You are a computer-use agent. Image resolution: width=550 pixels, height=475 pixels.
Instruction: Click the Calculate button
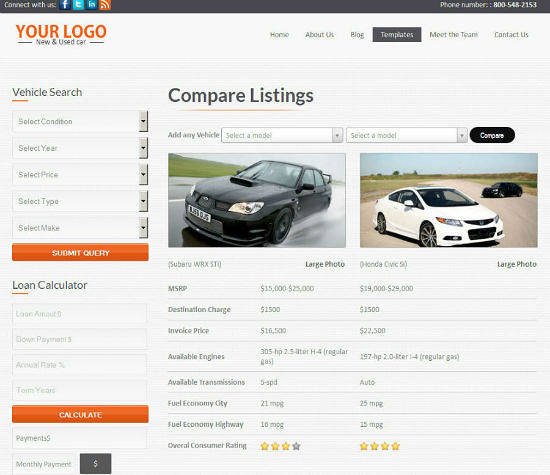pos(80,414)
